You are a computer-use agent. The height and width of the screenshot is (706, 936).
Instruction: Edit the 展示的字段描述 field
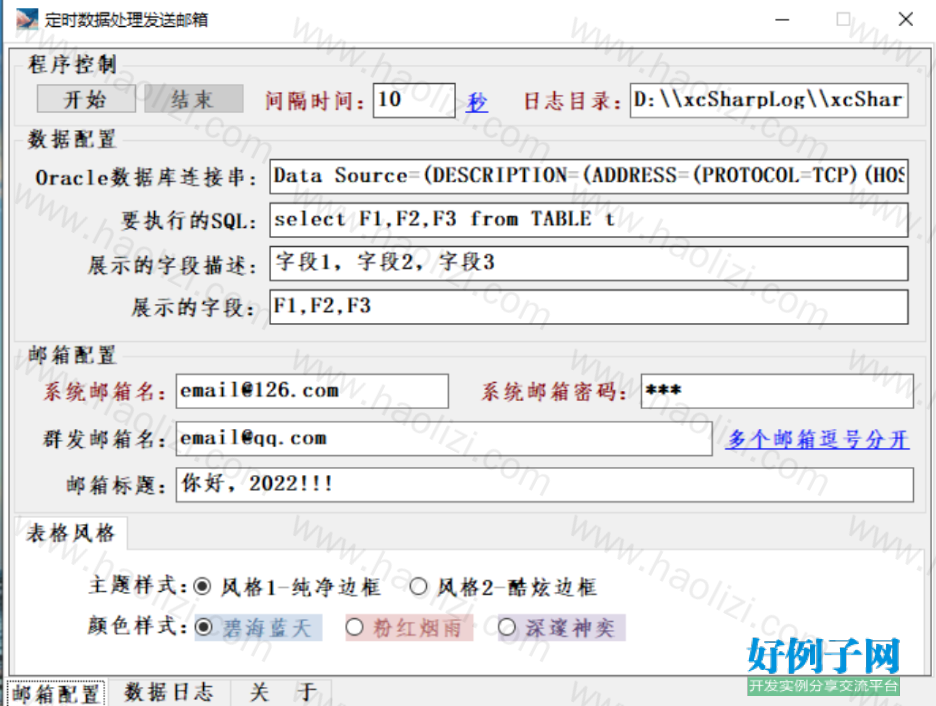pyautogui.click(x=589, y=263)
